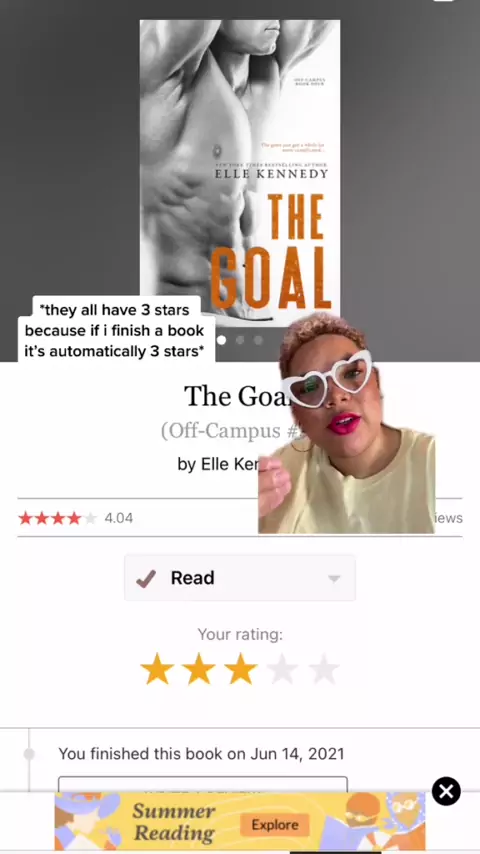Open the Read shelf selector
The width and height of the screenshot is (480, 854).
tap(240, 578)
